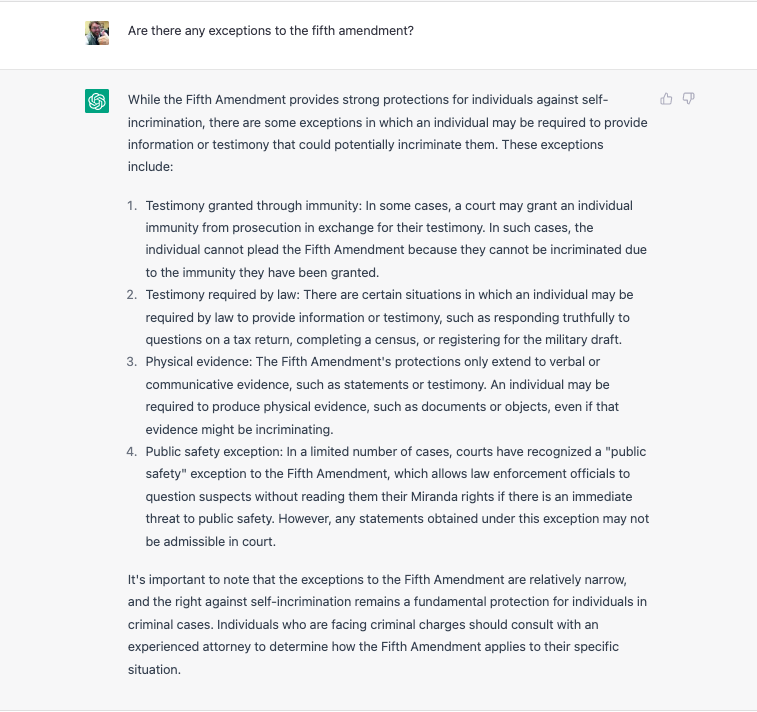Click list number 2 marker
The image size is (757, 712).
(x=132, y=295)
